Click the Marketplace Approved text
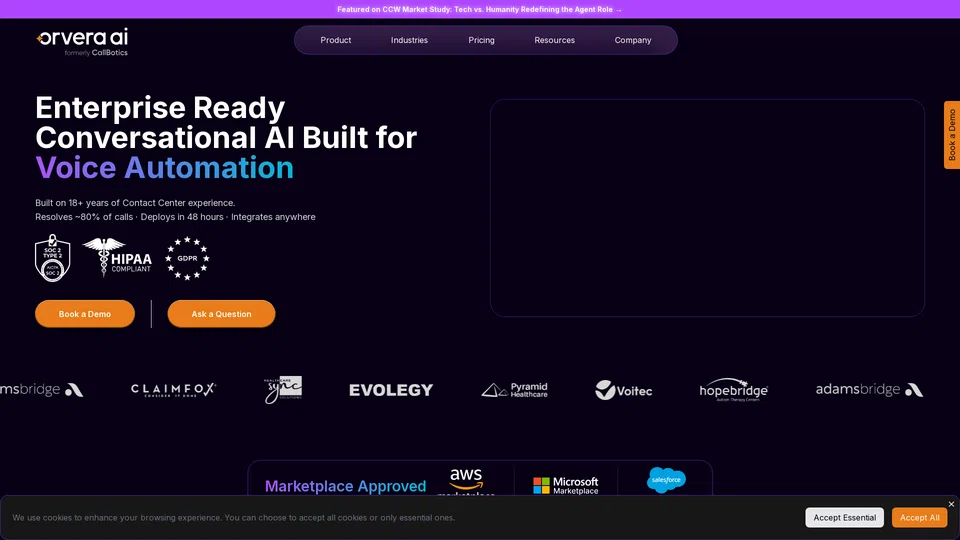The image size is (960, 540). coord(345,486)
